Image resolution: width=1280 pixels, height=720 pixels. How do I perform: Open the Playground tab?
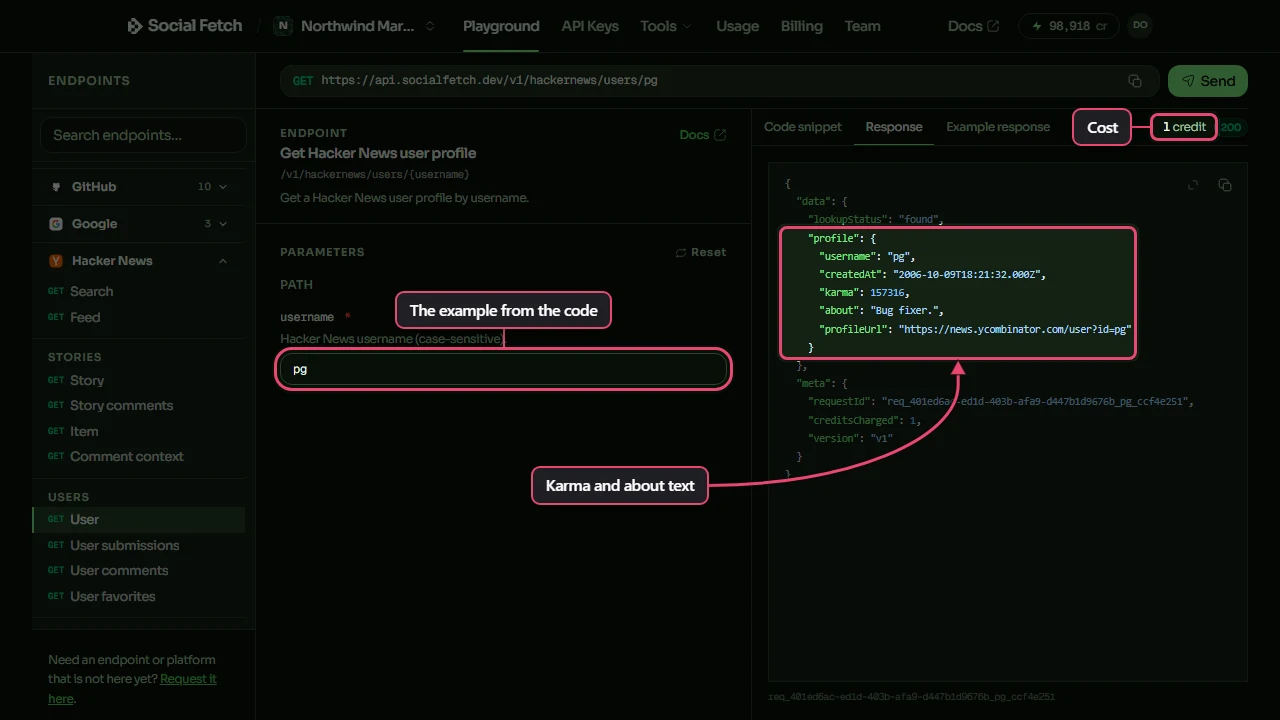501,26
